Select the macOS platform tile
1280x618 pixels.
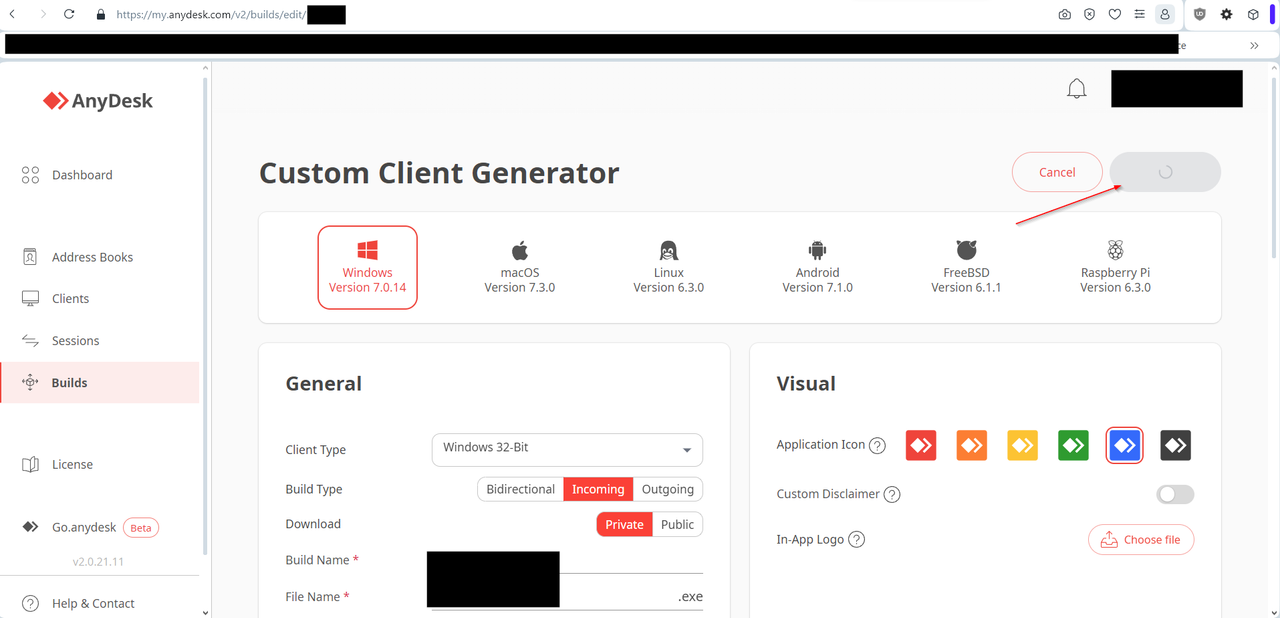click(520, 267)
